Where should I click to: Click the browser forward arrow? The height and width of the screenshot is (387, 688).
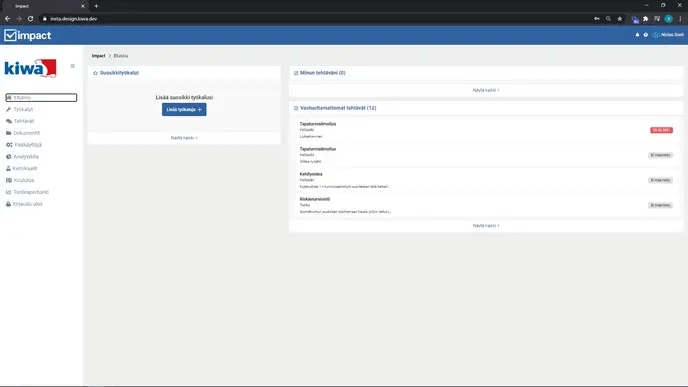tap(19, 19)
